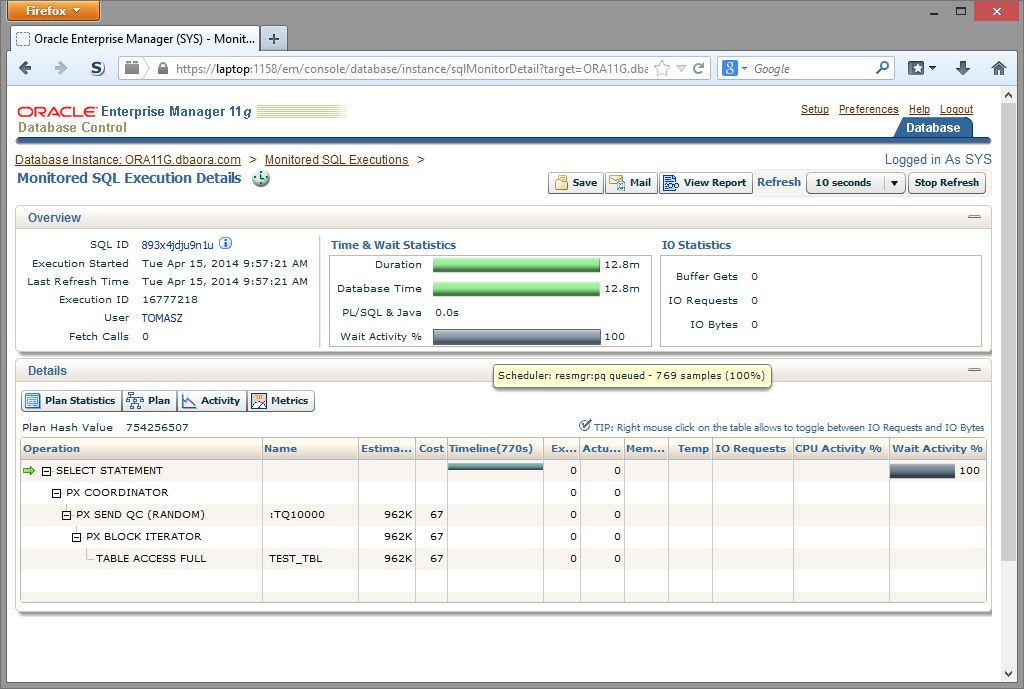
Task: Select the TABLE ACCESS FULL row
Action: pos(503,558)
